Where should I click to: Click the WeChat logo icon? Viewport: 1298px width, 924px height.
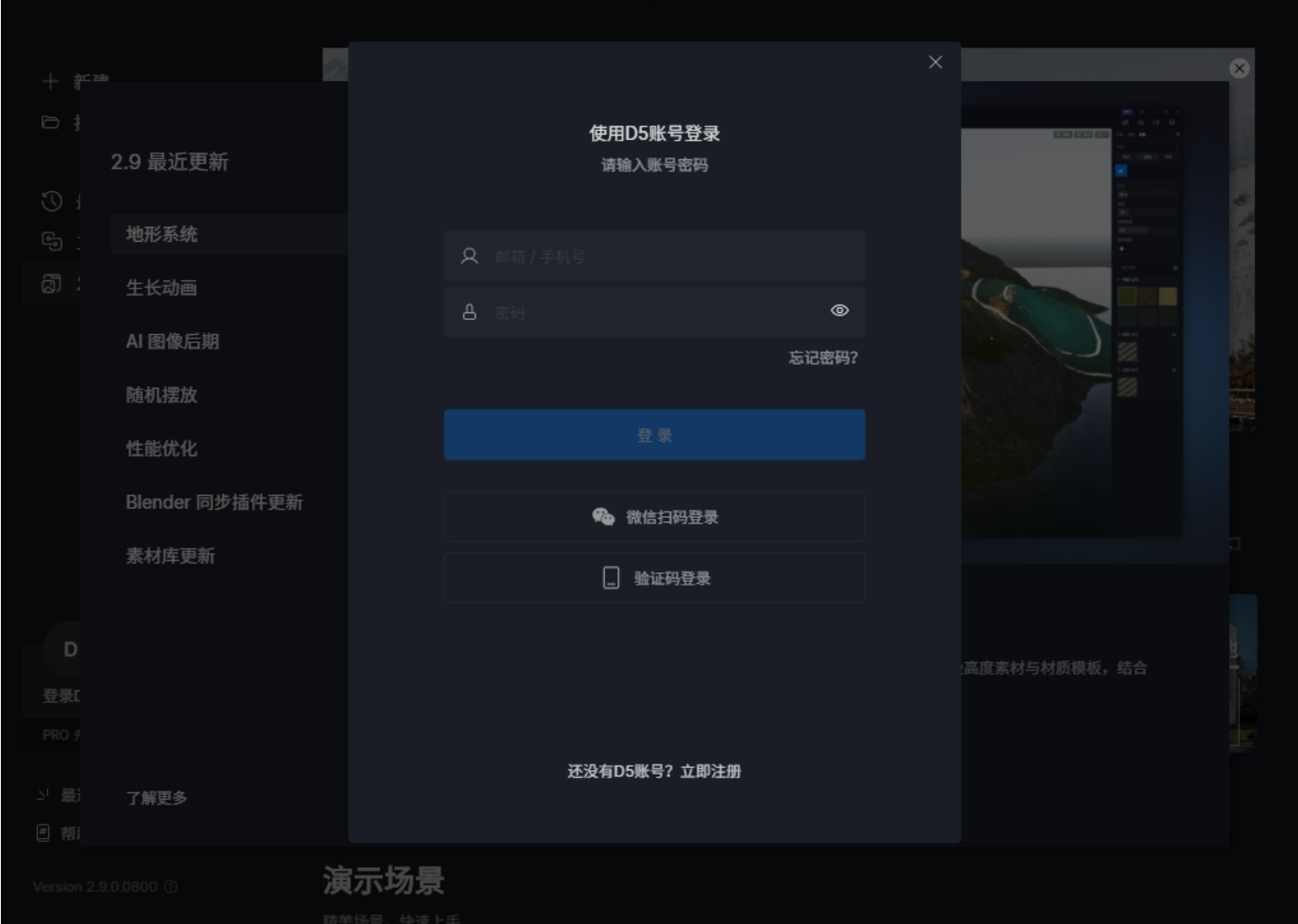[x=603, y=516]
